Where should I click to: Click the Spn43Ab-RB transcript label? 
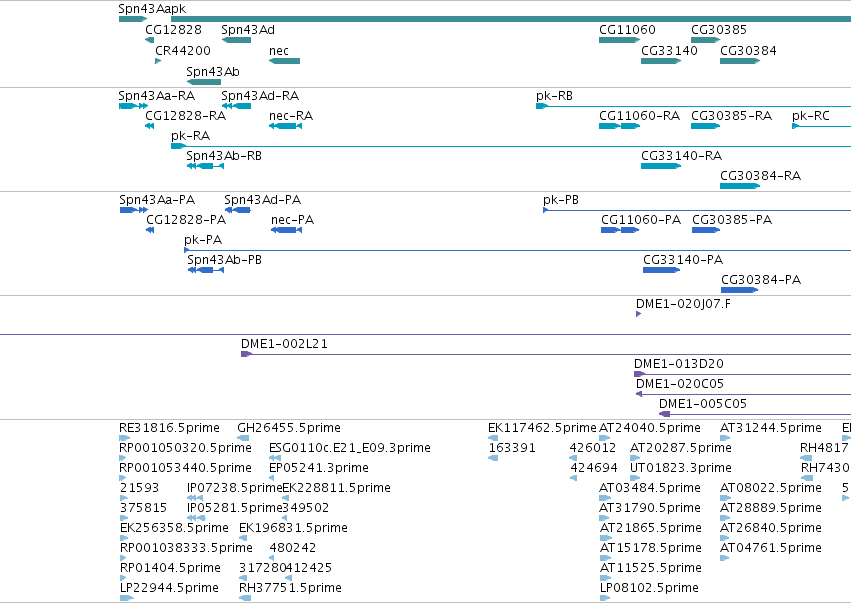[224, 156]
